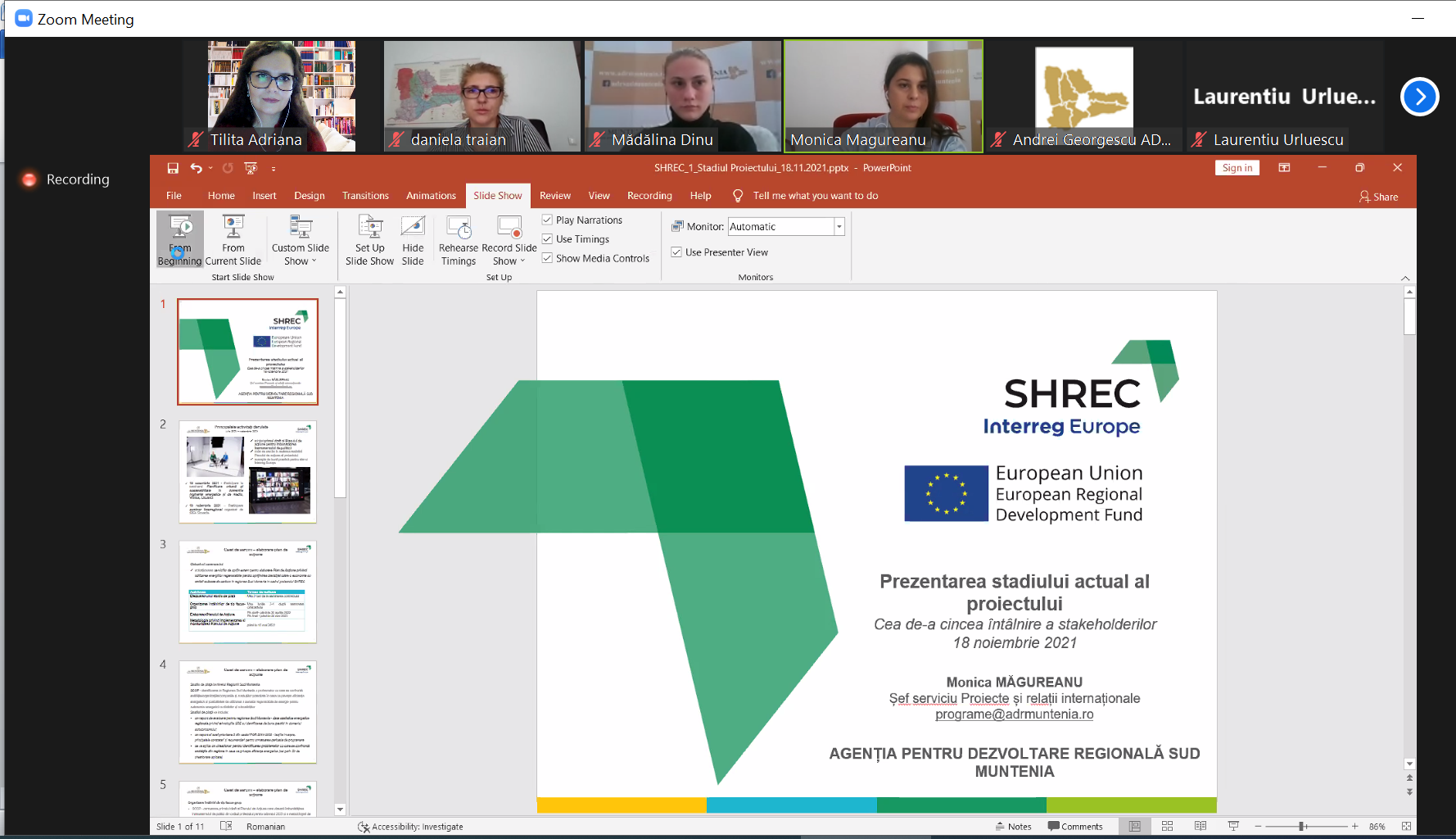Open the undo history dropdown arrow
Viewport: 1456px width, 839px height.
[210, 168]
